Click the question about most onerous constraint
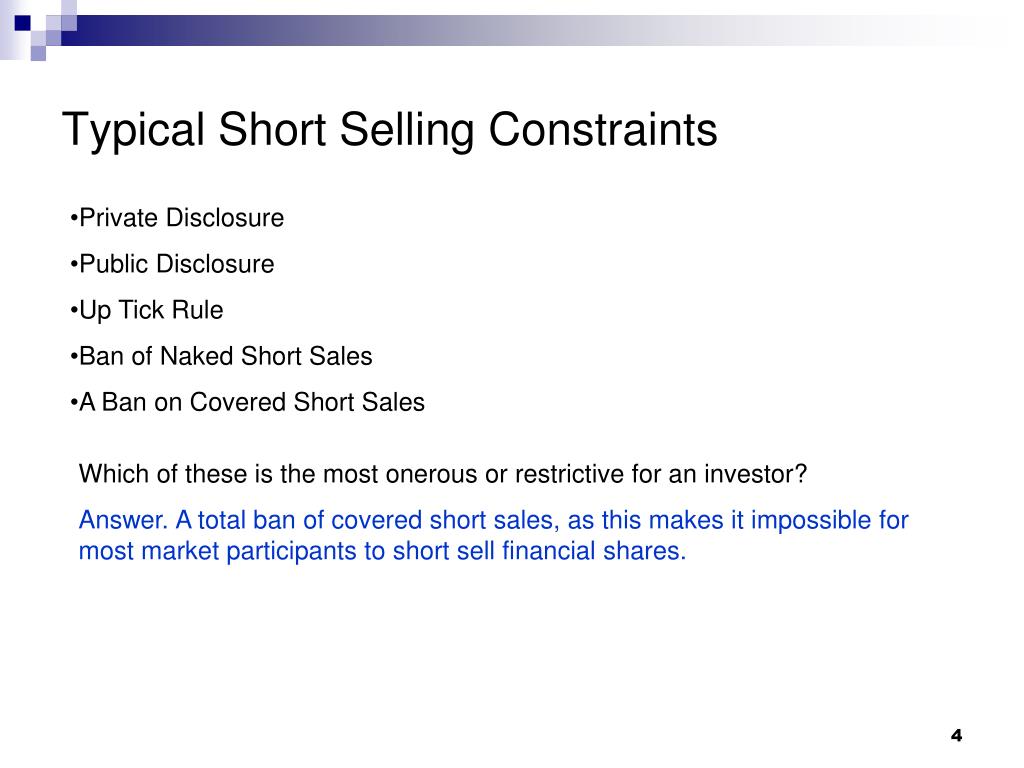The width and height of the screenshot is (1024, 768). [x=443, y=473]
